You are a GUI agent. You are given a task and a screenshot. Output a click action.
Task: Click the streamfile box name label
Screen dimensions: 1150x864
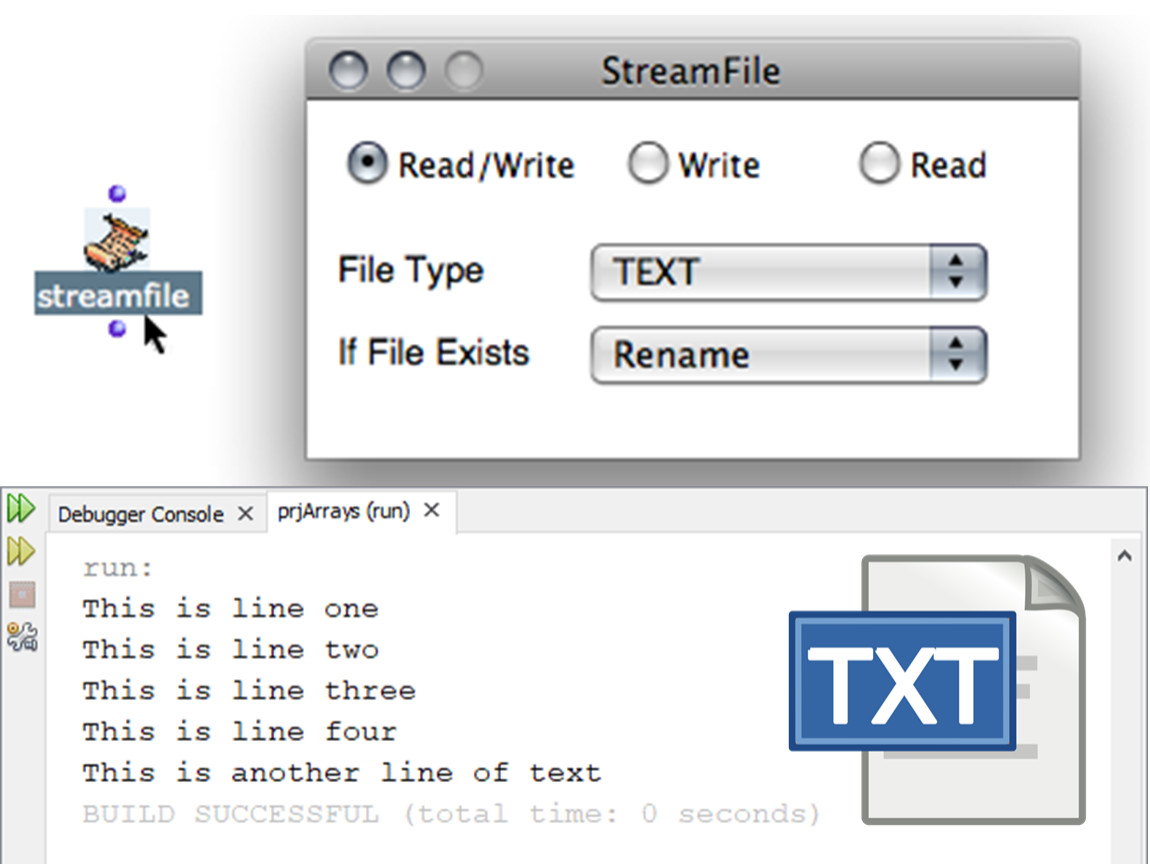[112, 296]
